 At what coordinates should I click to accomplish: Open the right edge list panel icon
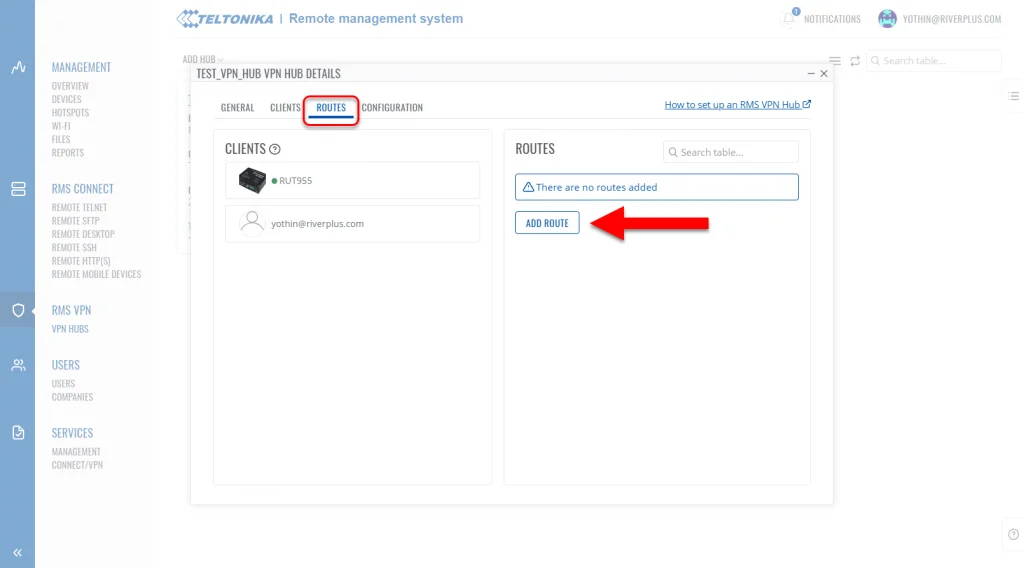coord(1014,96)
